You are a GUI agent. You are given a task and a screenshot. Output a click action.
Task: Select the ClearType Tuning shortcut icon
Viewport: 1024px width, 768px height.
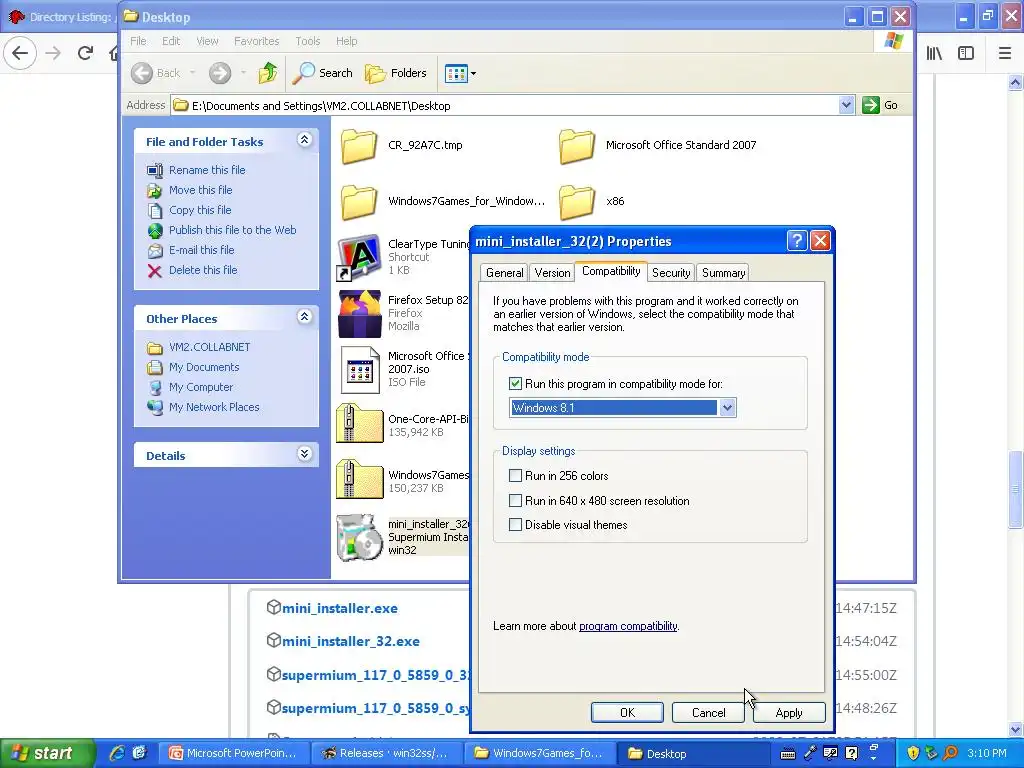[359, 257]
